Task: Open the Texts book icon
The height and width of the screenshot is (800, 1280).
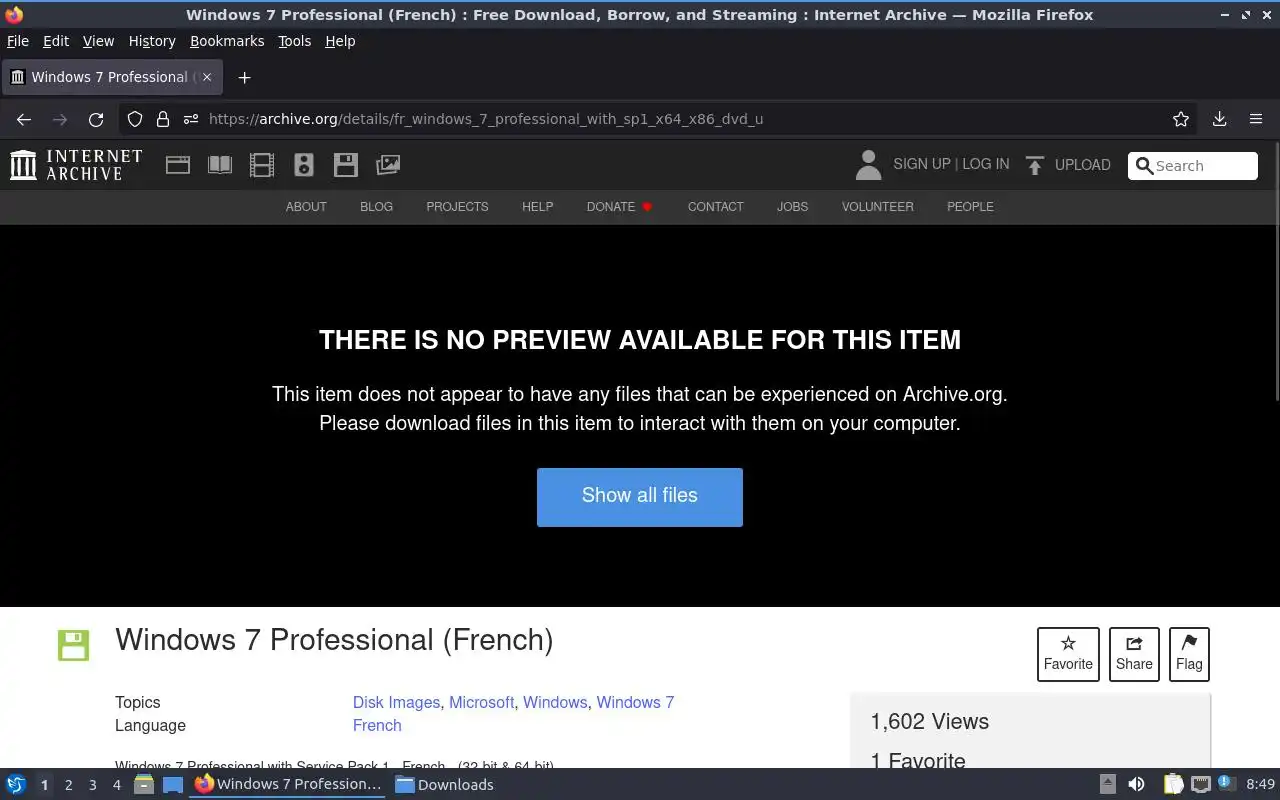Action: [x=220, y=165]
